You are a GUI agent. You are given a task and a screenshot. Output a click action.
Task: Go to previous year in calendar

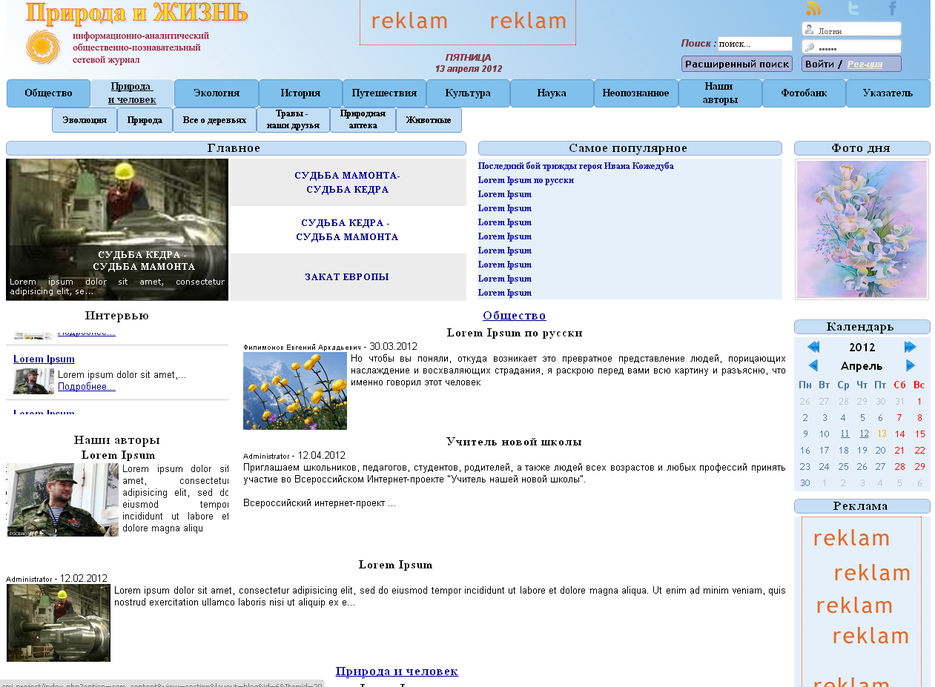coord(813,347)
